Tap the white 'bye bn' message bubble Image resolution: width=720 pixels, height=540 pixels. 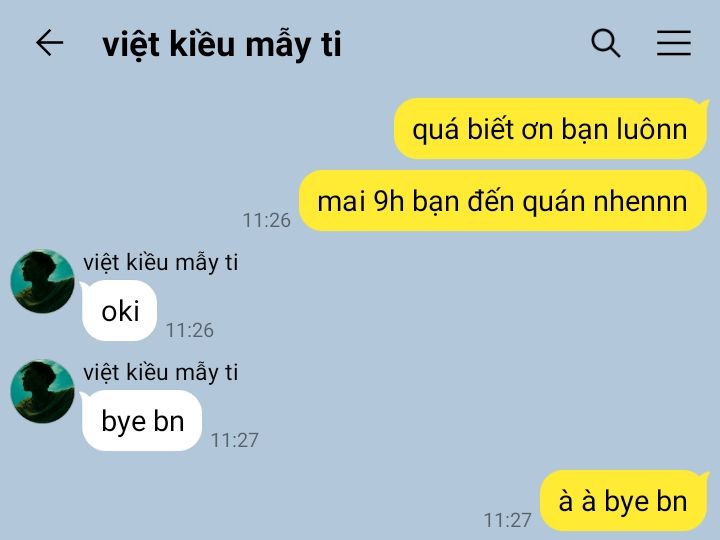142,421
